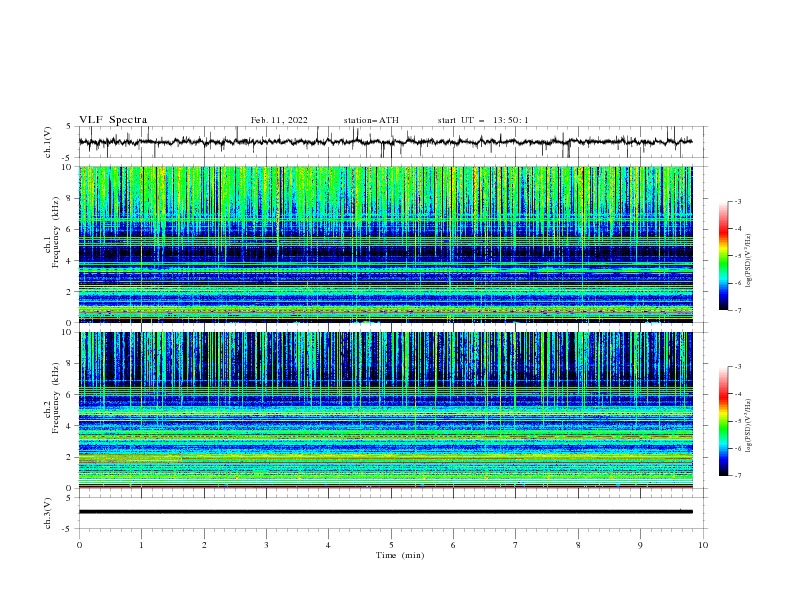Click time axis tick label '0'
The width and height of the screenshot is (792, 612).
coord(79,545)
